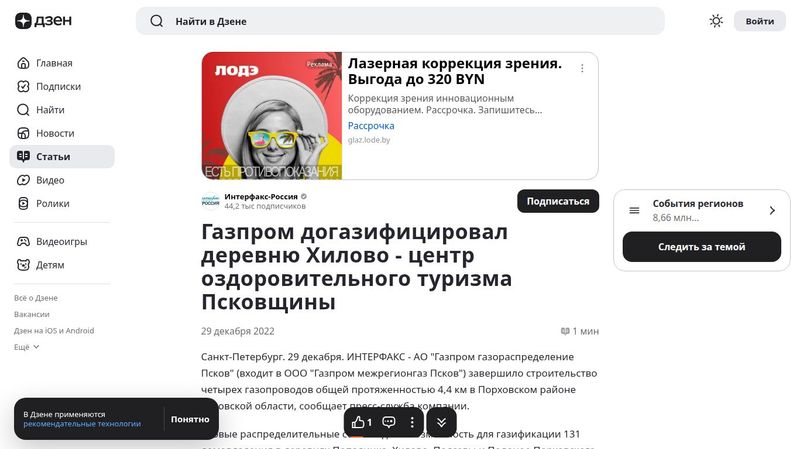Screen dimensions: 800x449
Task: Click the search magnifier icon
Action: pos(157,21)
